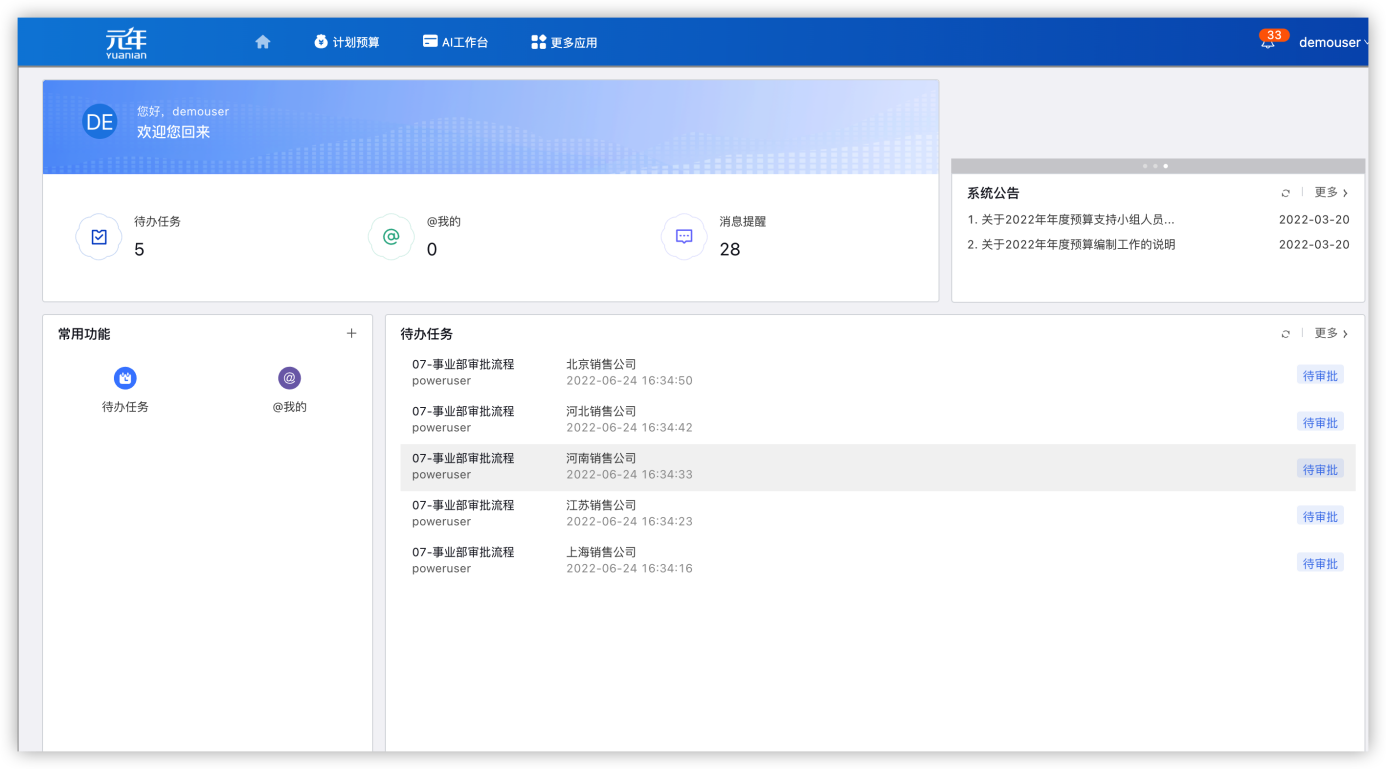
Task: Expand 更多 in the 系统公告 panel
Action: [x=1331, y=193]
